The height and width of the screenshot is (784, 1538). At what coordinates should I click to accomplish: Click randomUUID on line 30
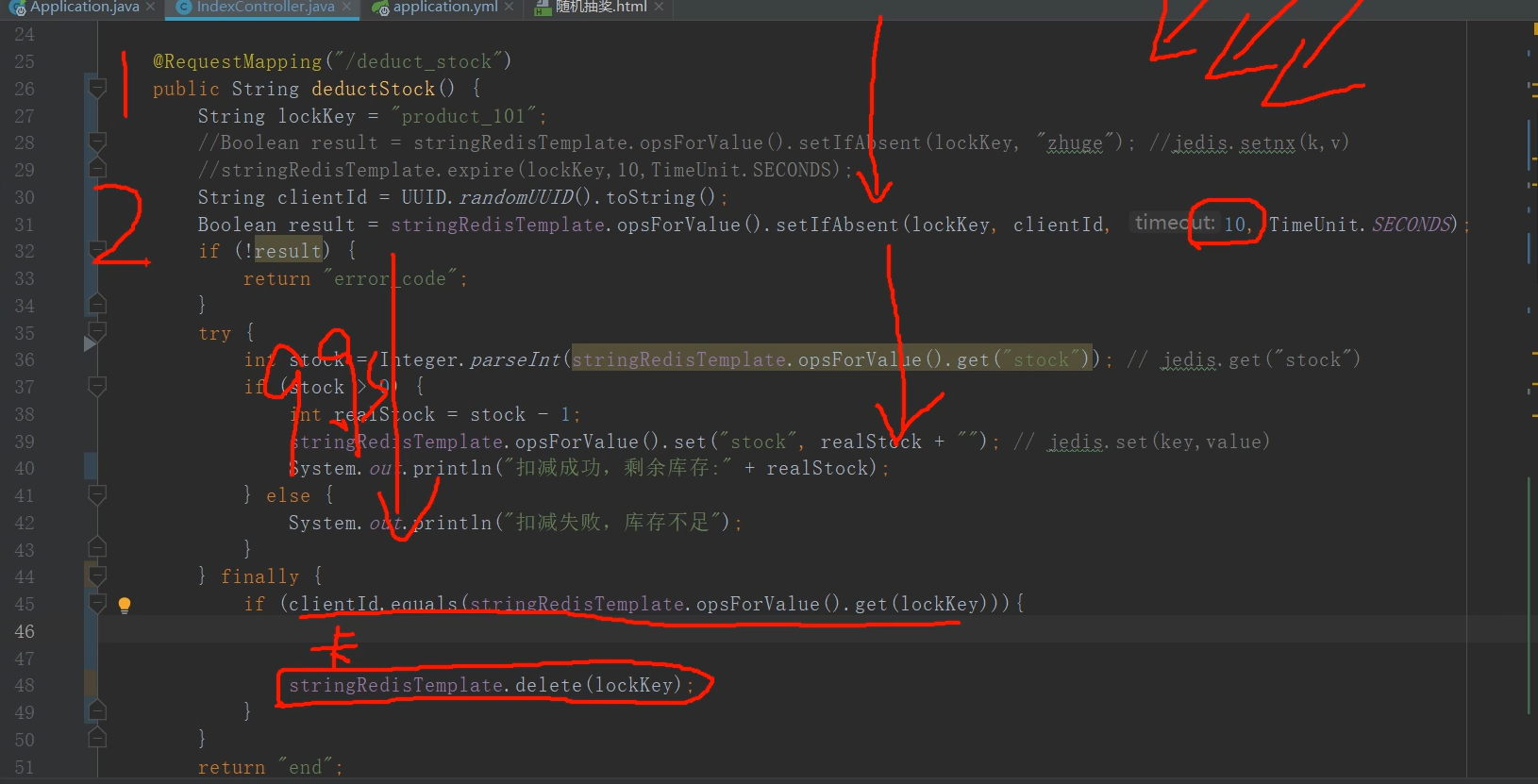[517, 197]
